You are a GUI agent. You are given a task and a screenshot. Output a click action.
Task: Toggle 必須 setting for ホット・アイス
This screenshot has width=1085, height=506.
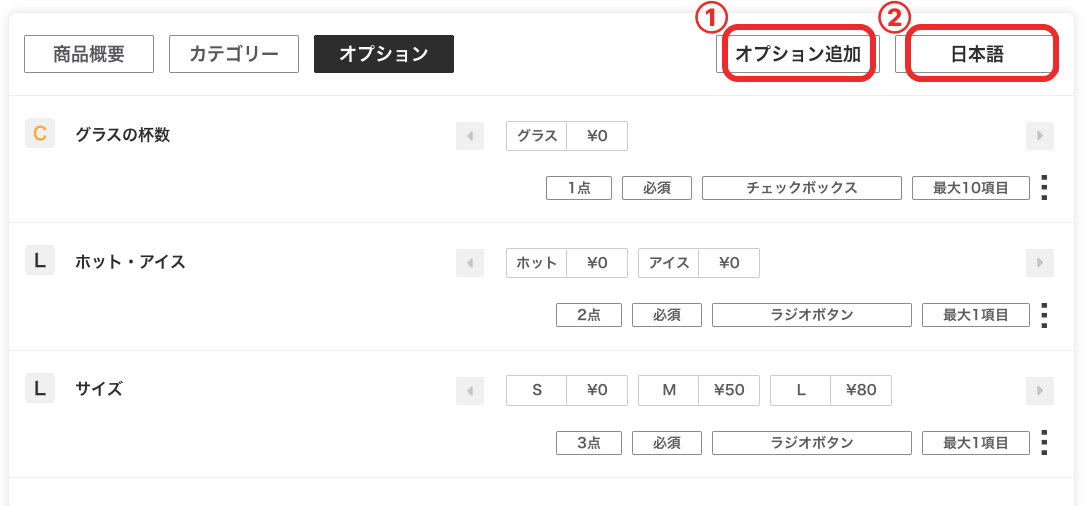(667, 315)
